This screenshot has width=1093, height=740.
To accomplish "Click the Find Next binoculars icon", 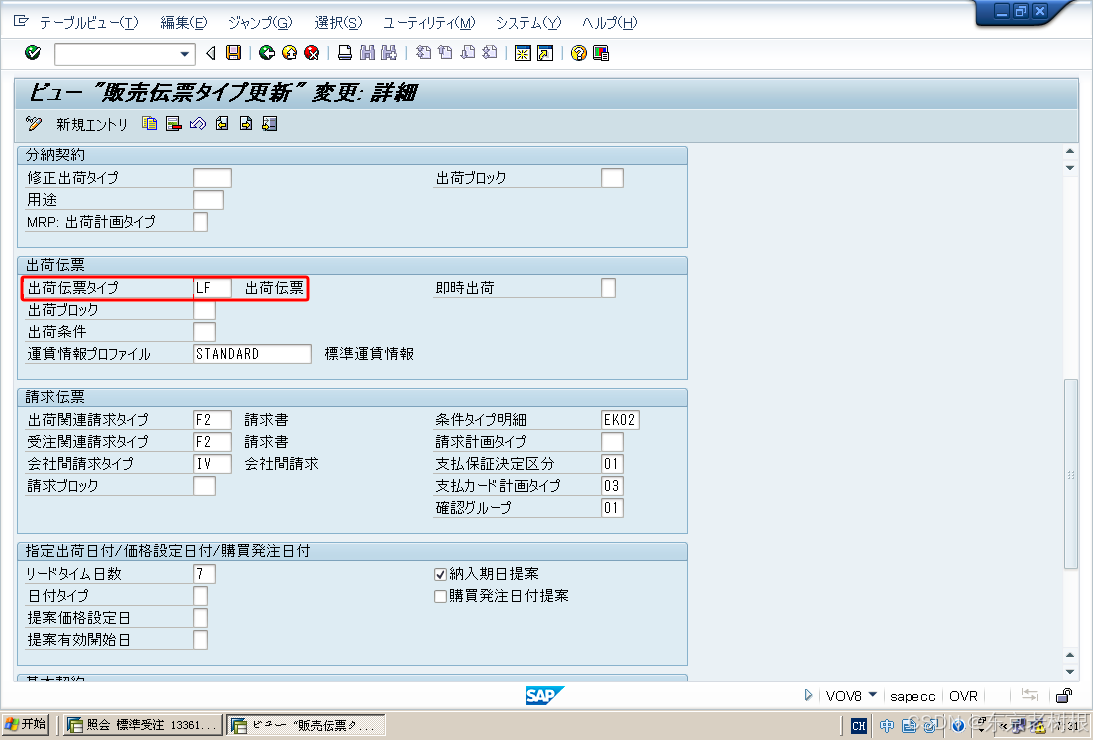I will point(389,53).
